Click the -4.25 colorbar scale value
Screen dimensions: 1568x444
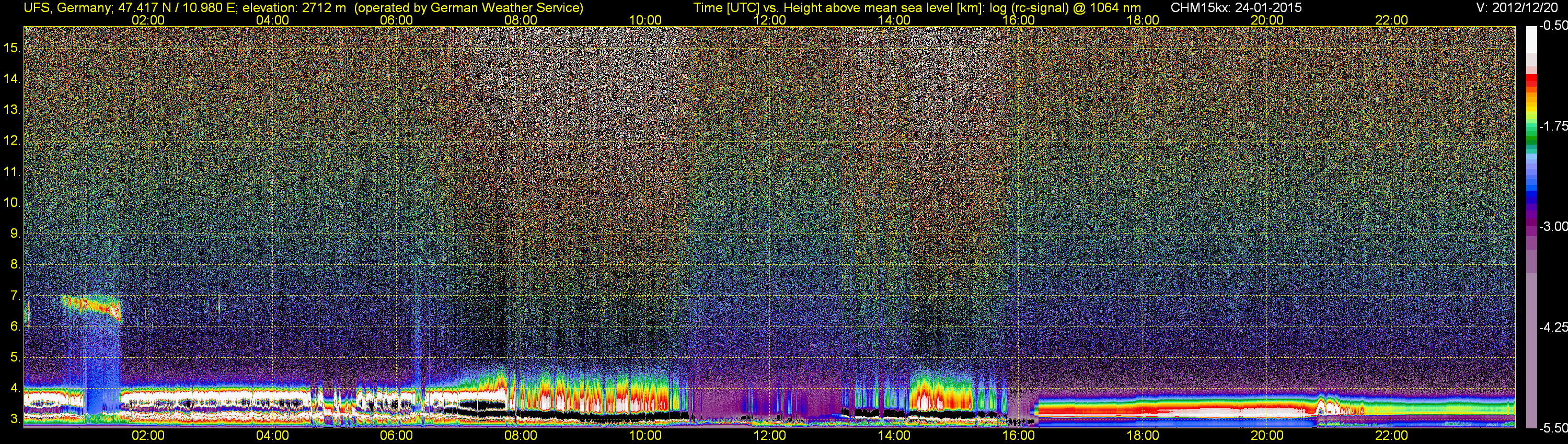click(x=1553, y=327)
